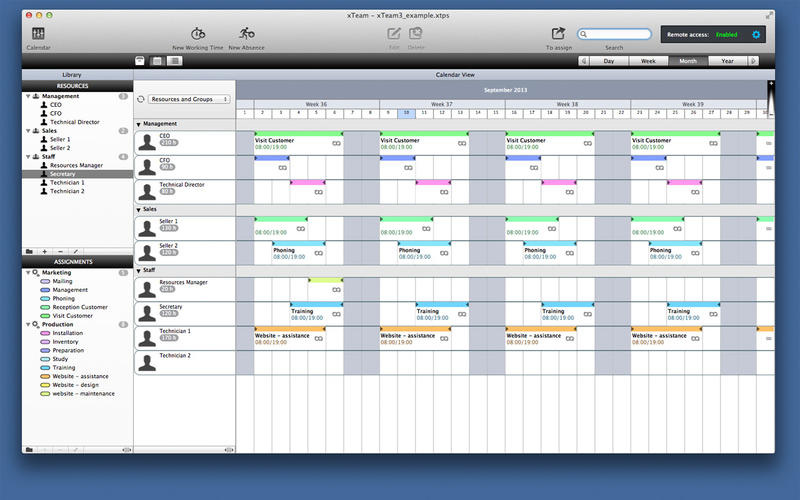Click the To assign icon
The image size is (800, 500).
pos(558,34)
